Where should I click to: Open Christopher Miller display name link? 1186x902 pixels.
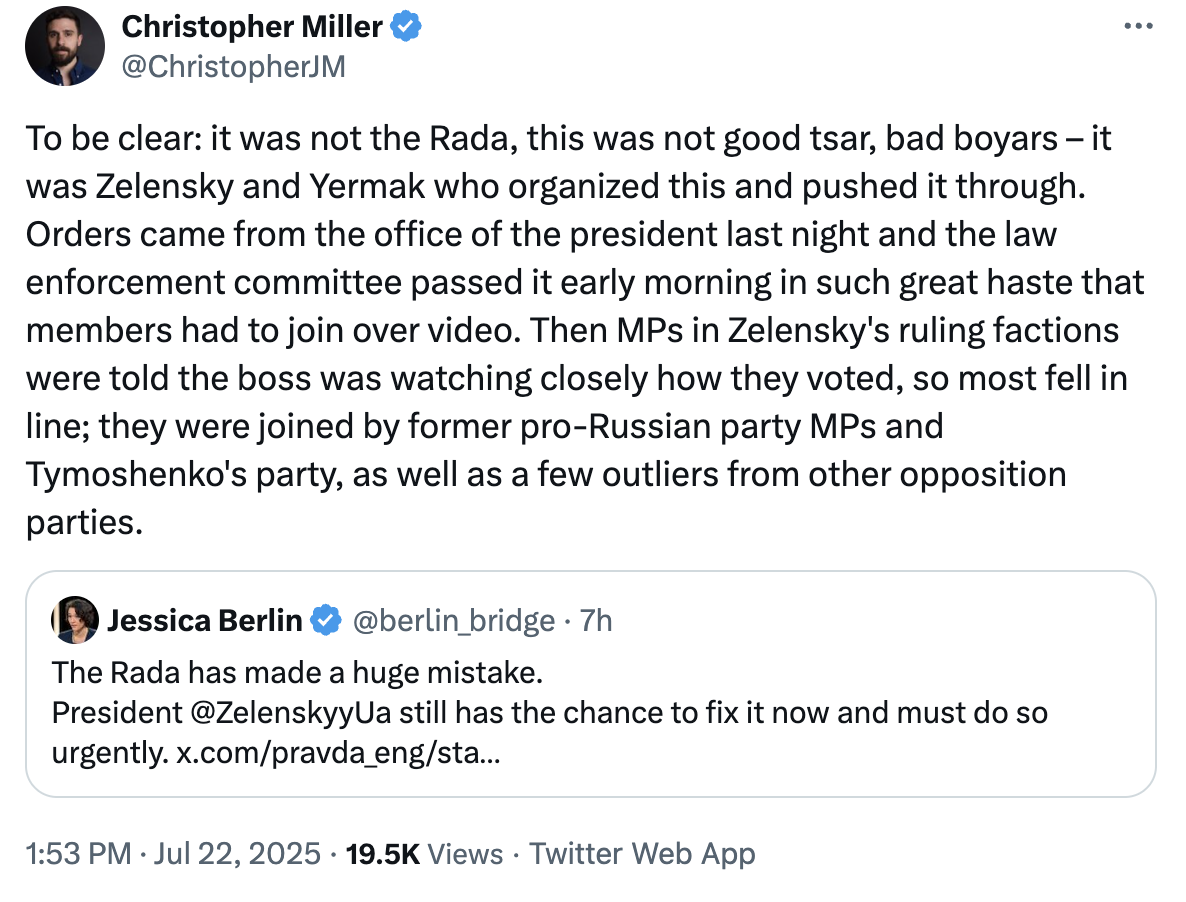pos(251,27)
